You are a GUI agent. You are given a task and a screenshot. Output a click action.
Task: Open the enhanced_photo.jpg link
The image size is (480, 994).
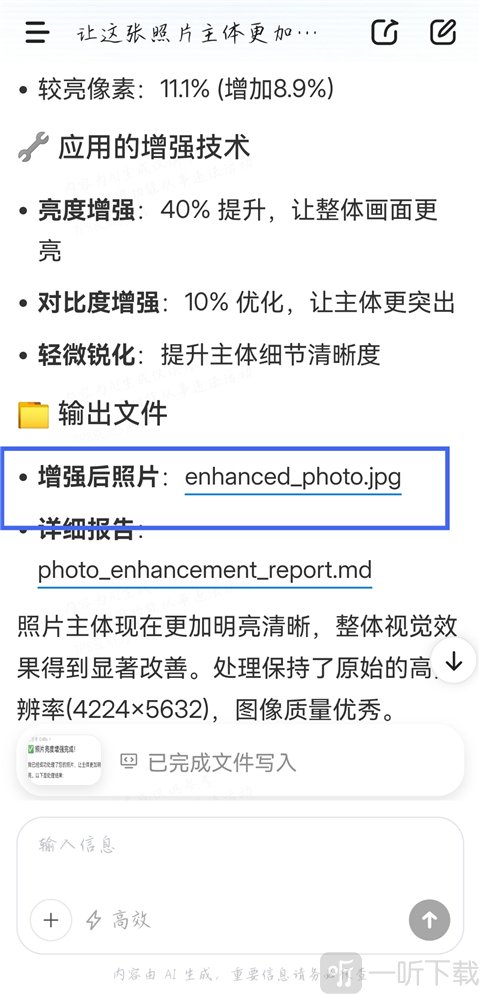(293, 477)
